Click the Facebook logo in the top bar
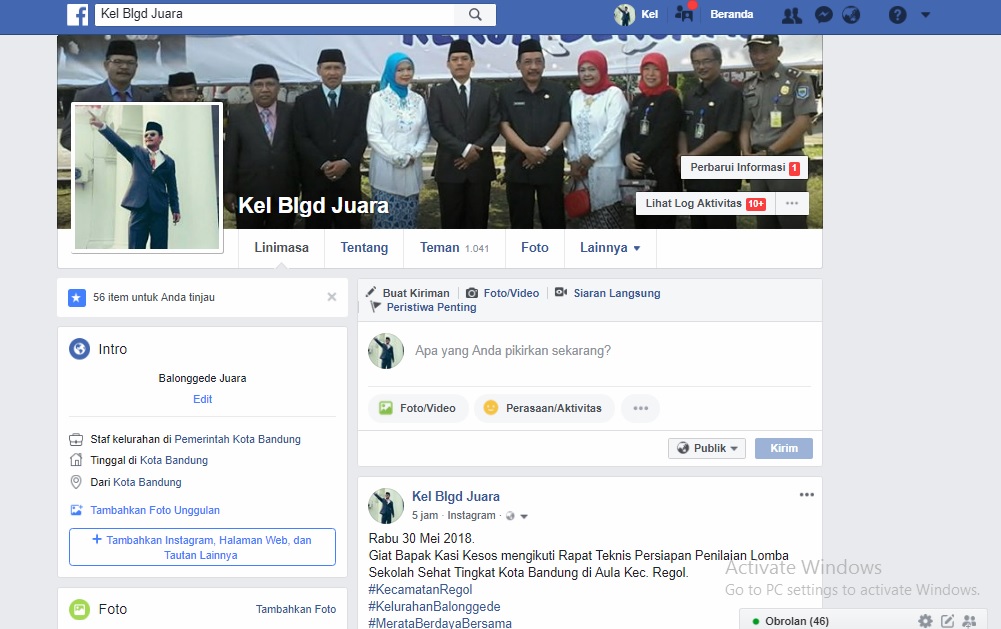 pos(77,15)
